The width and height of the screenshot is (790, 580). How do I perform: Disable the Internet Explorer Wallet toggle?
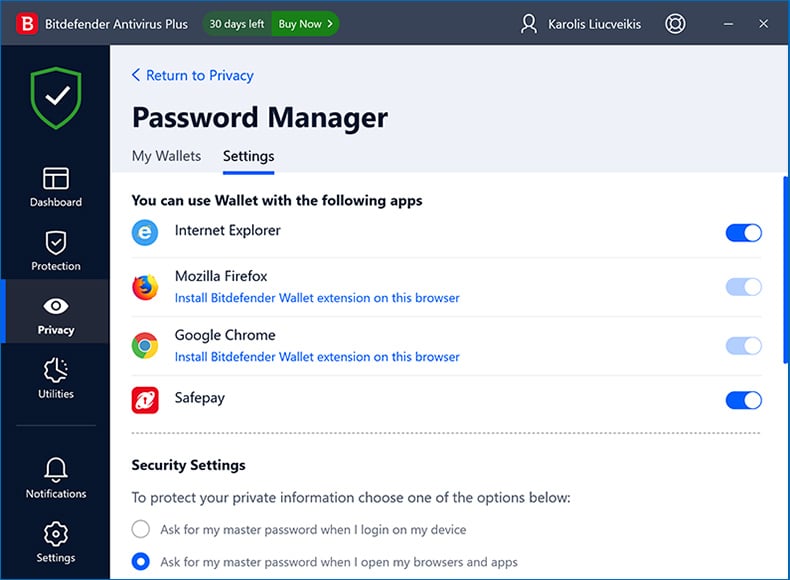(744, 233)
